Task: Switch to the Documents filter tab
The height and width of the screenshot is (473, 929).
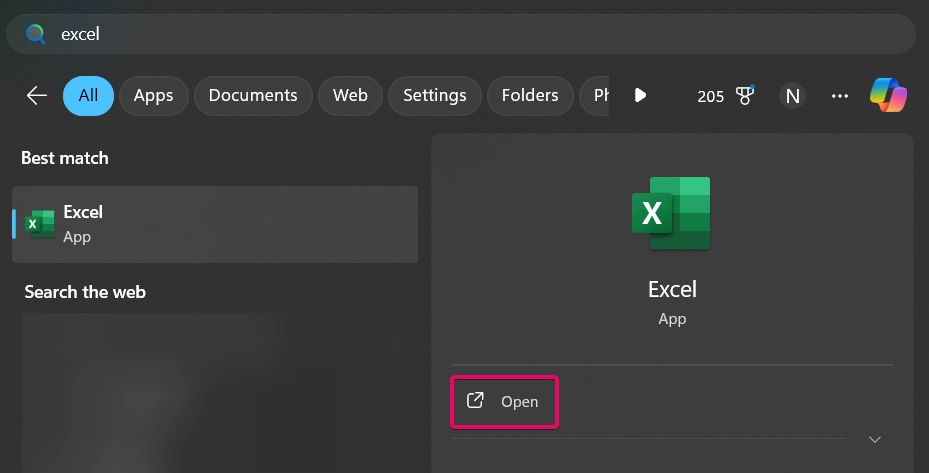Action: 253,95
